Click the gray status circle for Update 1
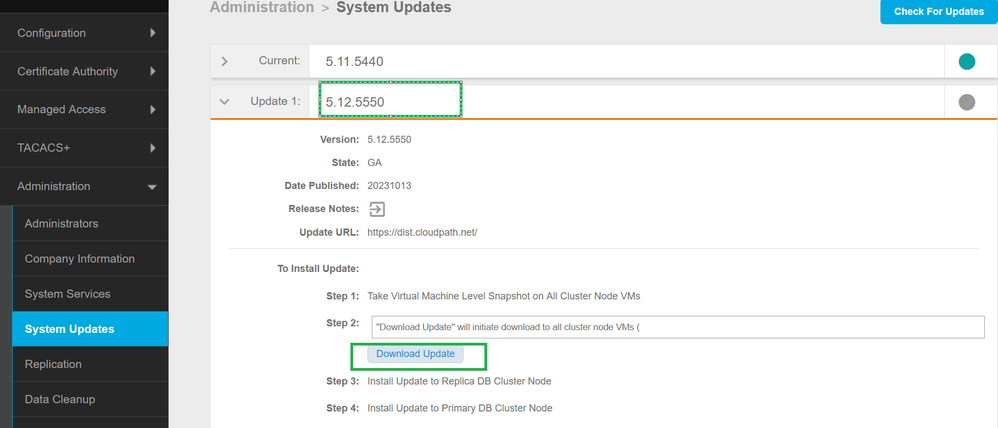 click(966, 102)
